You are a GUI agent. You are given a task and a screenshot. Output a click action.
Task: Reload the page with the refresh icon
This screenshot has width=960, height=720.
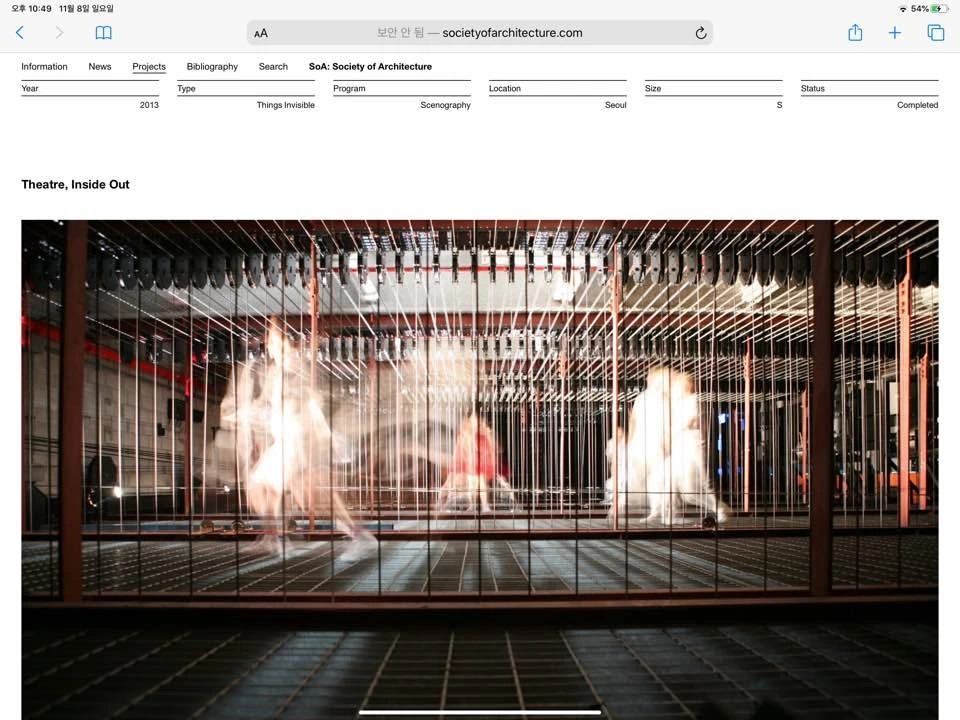coord(701,33)
